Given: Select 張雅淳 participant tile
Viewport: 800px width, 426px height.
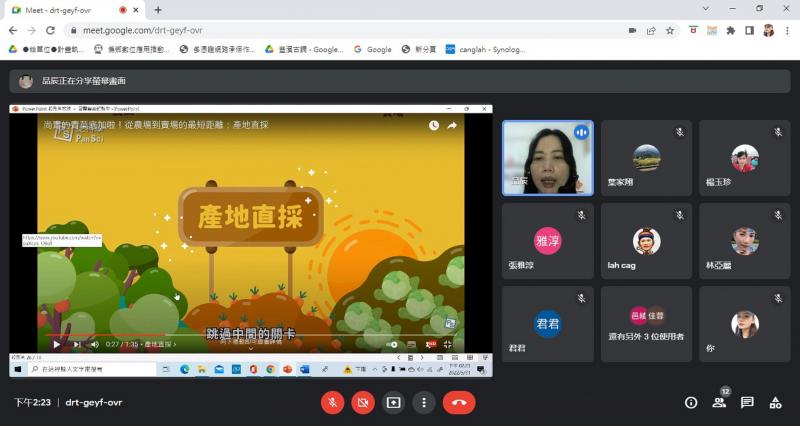Looking at the screenshot, I should 548,241.
